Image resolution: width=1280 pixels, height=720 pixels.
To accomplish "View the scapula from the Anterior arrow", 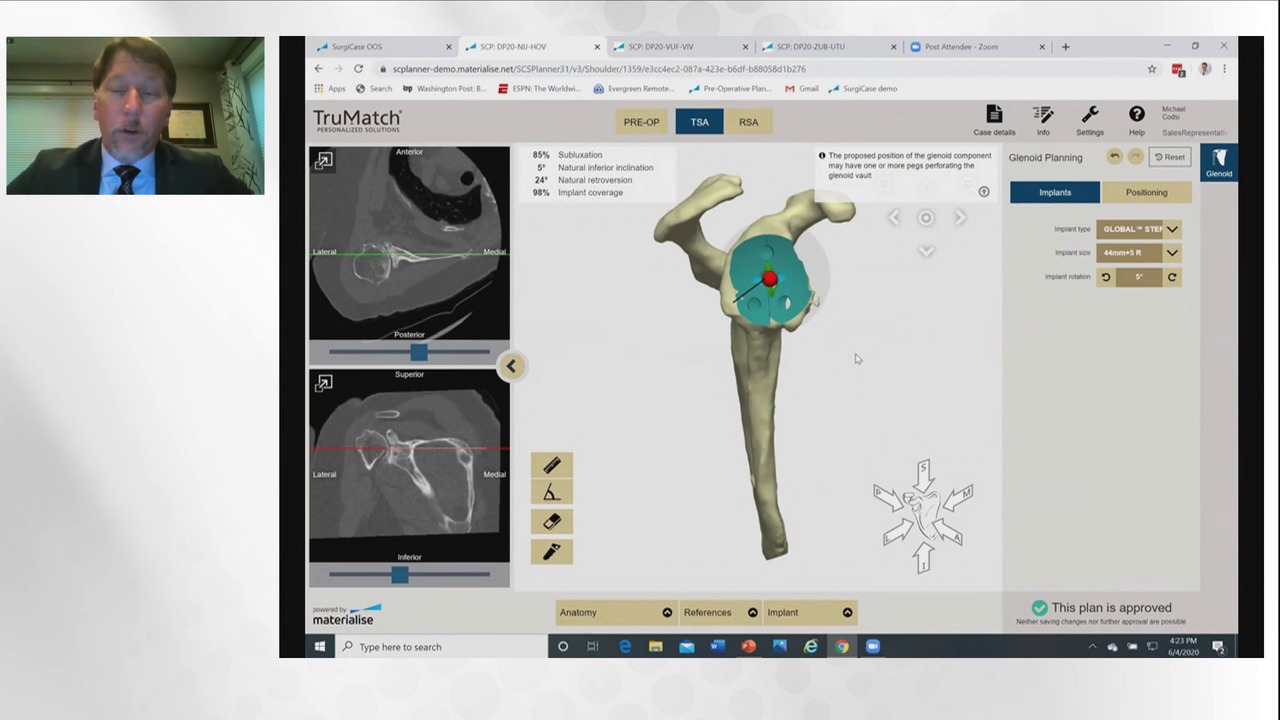I will 951,535.
